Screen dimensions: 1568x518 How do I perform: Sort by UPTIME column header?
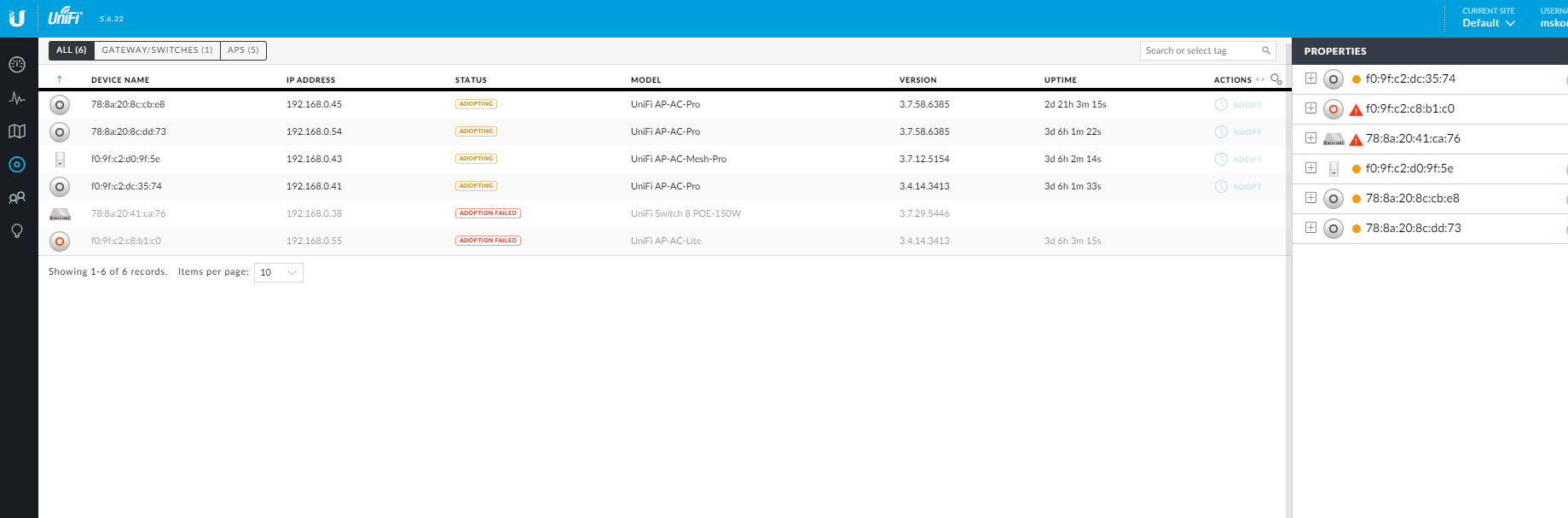[x=1060, y=80]
